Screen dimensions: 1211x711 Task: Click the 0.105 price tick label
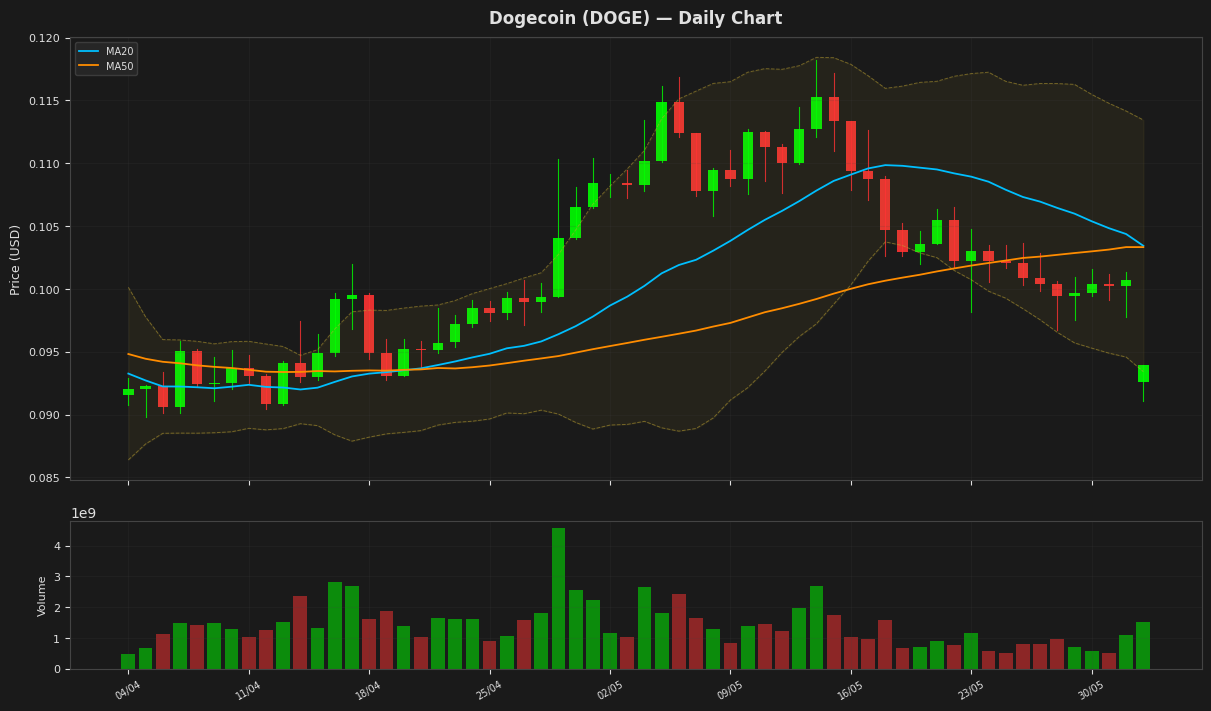tap(44, 227)
